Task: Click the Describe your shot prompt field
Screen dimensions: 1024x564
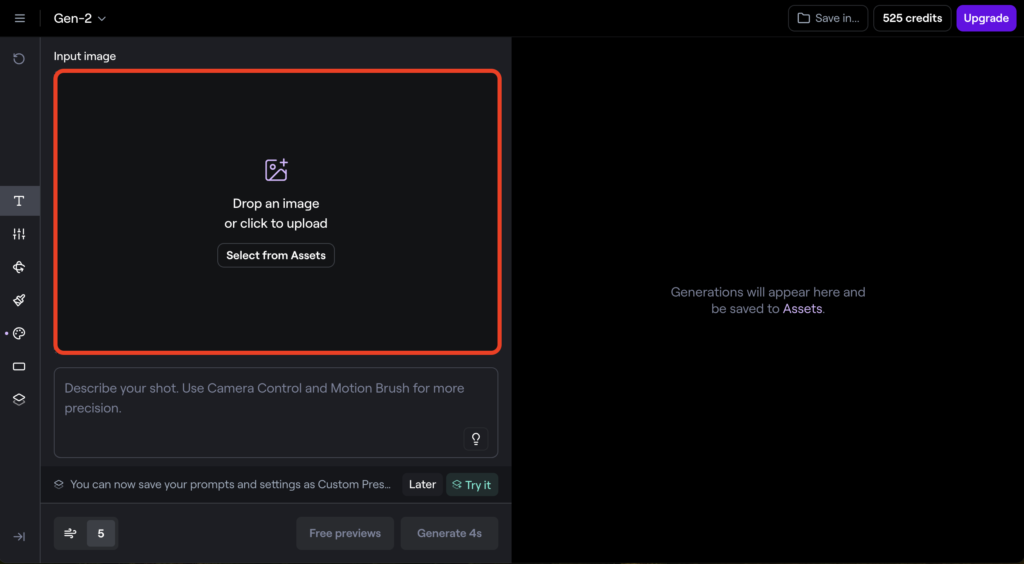Action: [x=260, y=398]
